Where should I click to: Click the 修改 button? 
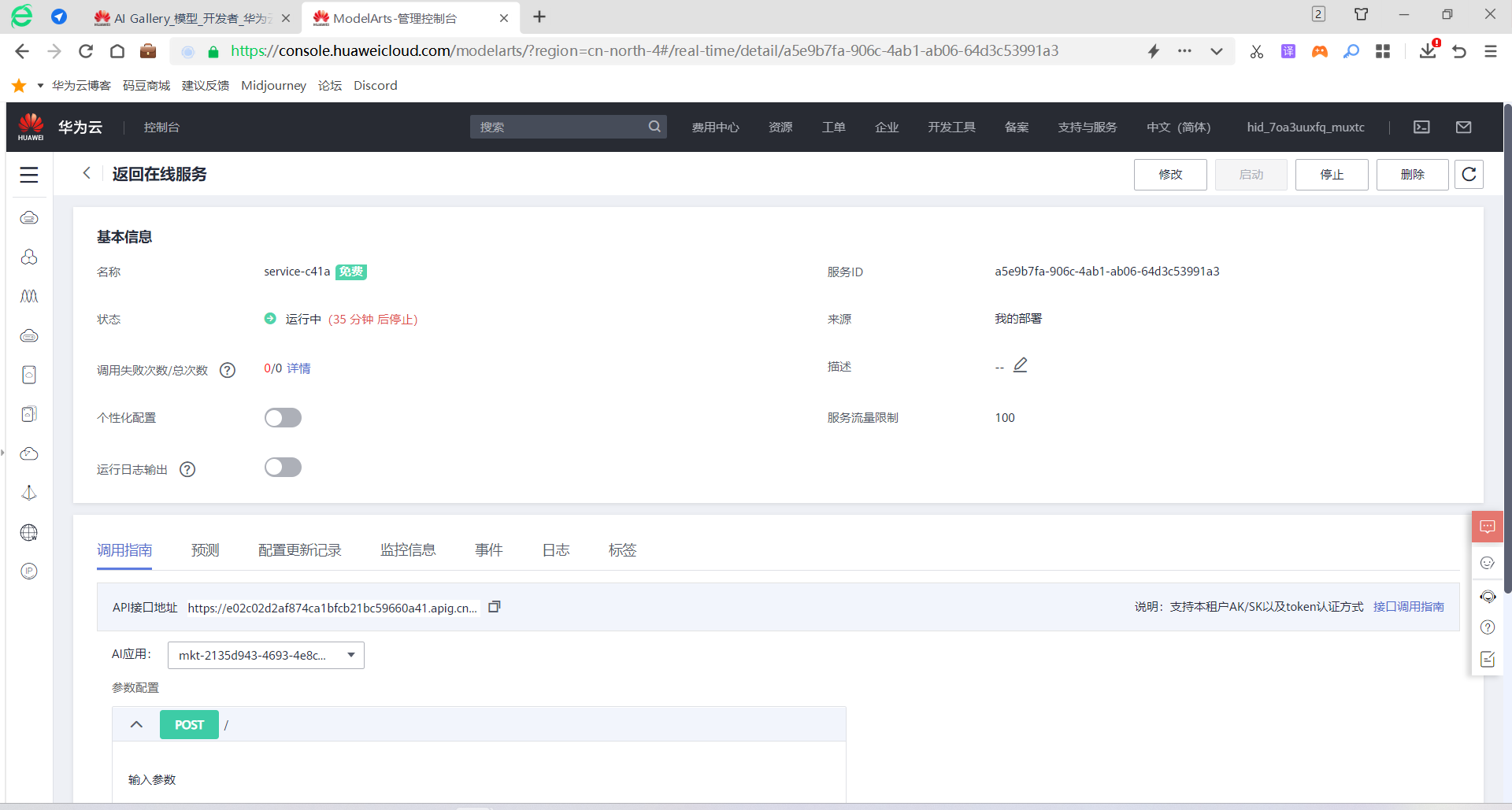click(1170, 174)
